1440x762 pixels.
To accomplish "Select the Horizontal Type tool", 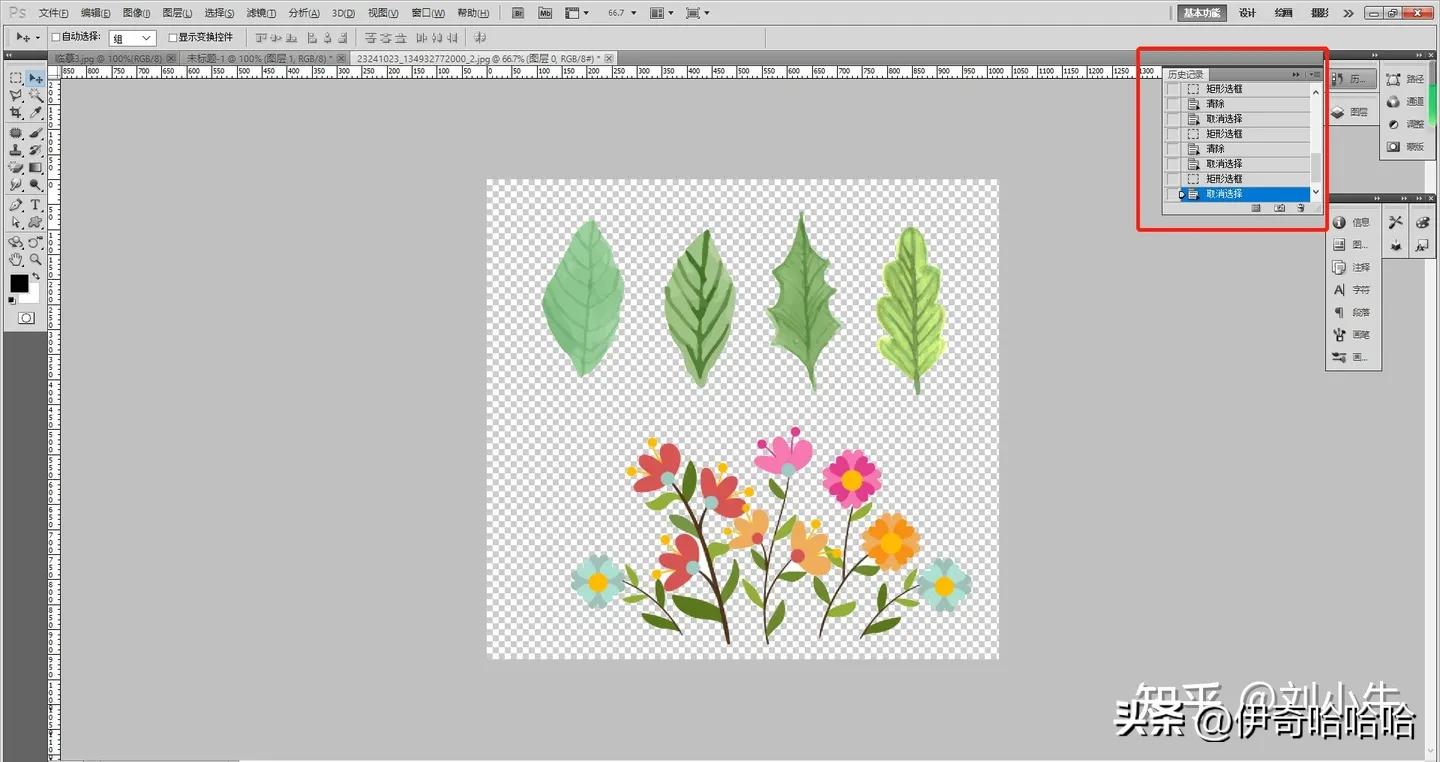I will click(x=35, y=205).
